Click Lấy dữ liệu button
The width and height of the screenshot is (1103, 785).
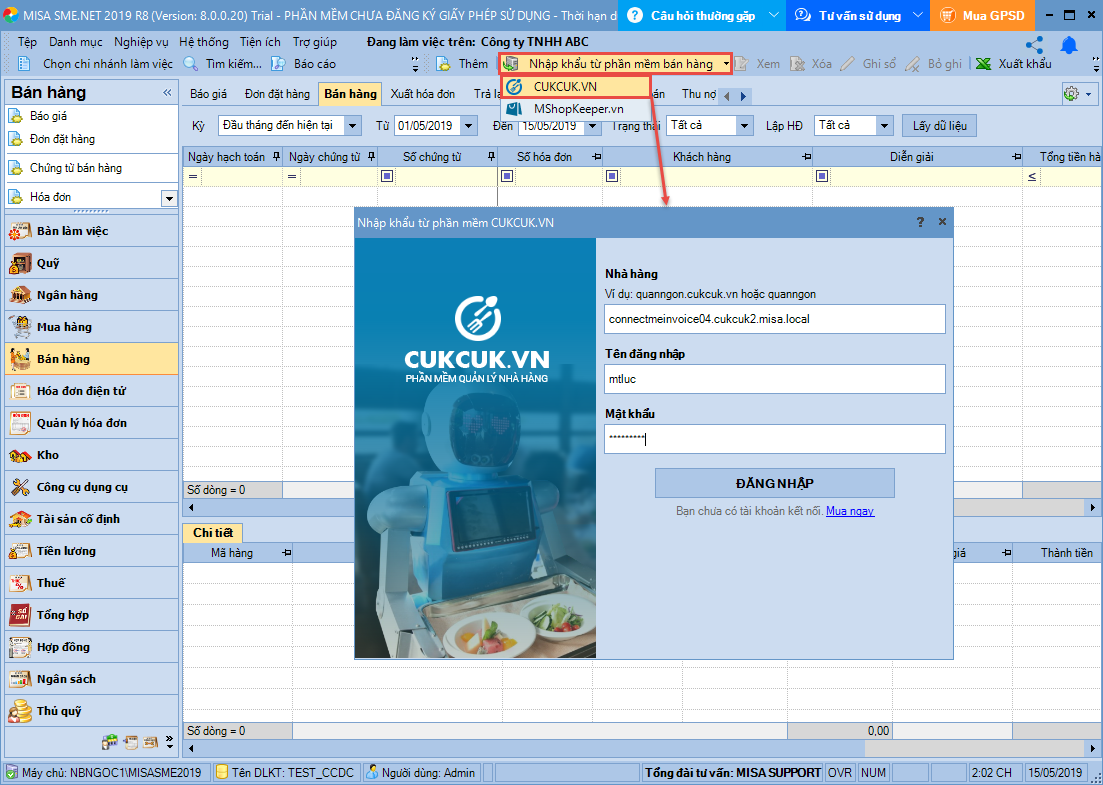(x=939, y=126)
